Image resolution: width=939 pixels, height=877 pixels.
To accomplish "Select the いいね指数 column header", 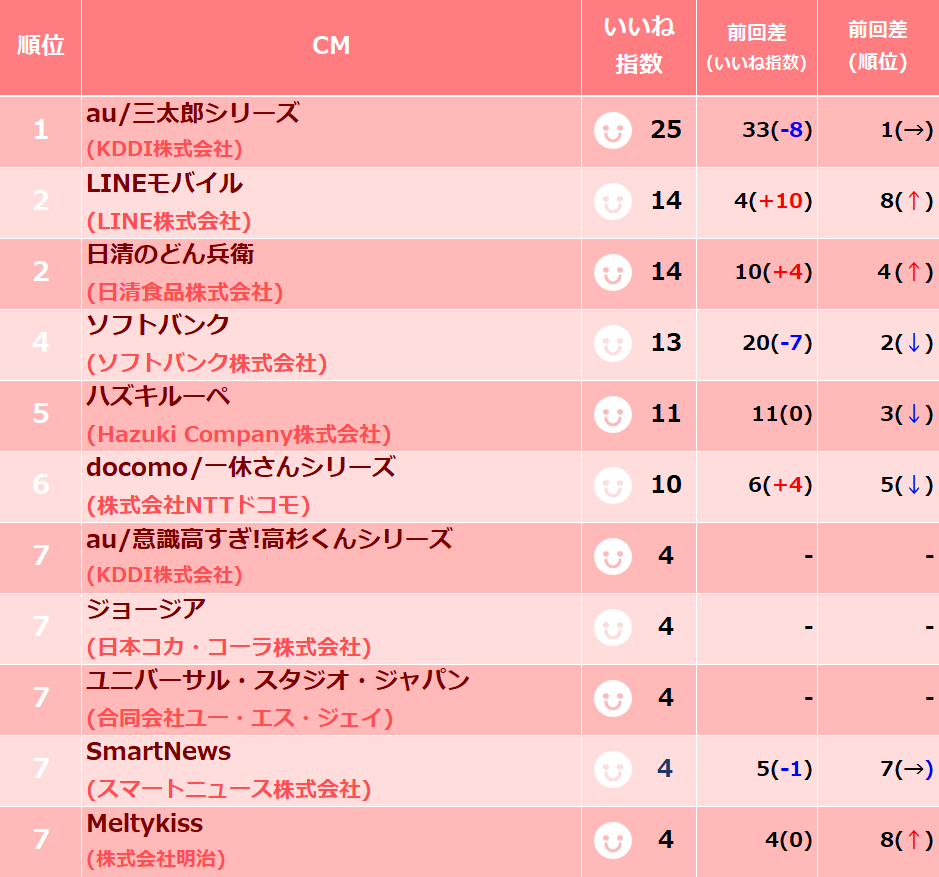I will point(638,46).
